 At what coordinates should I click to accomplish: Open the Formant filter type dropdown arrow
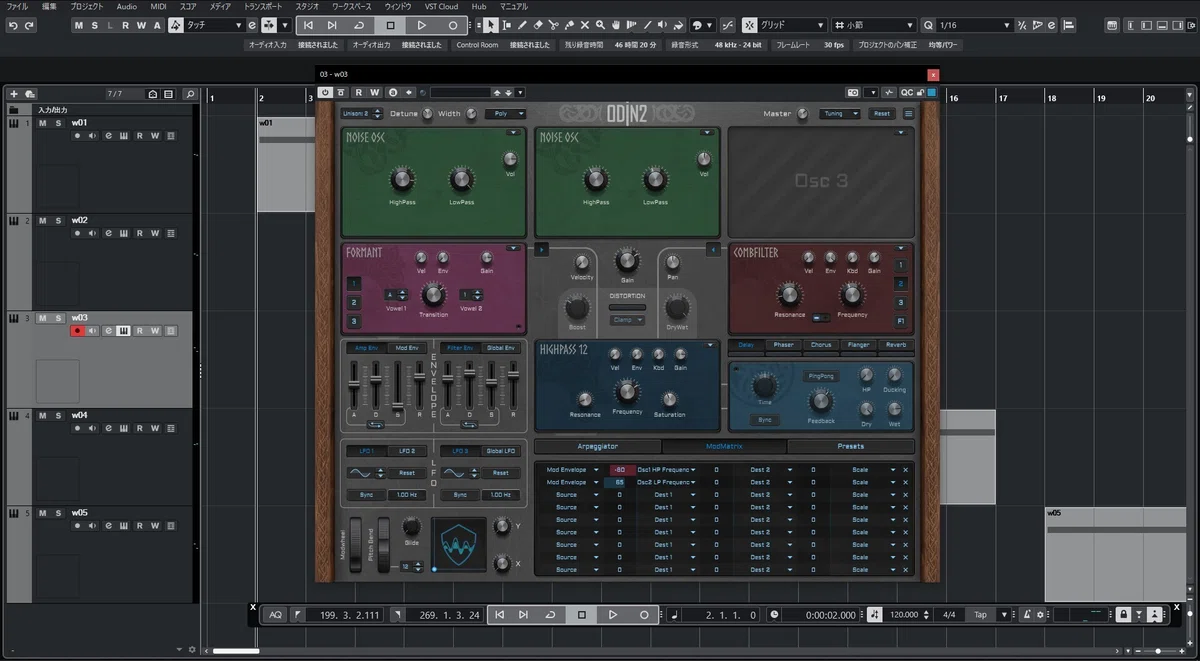pyautogui.click(x=513, y=247)
